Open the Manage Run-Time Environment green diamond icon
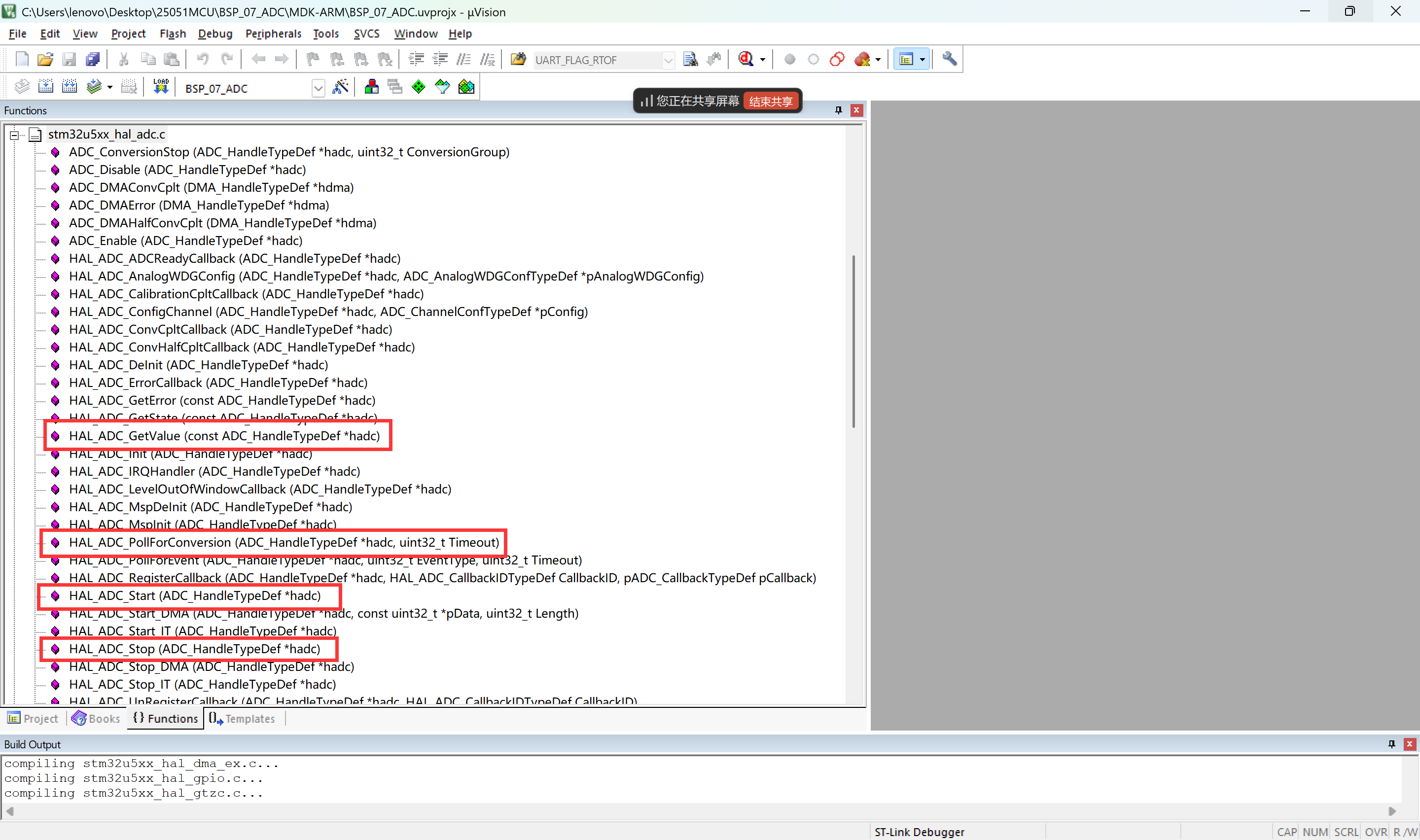 pyautogui.click(x=418, y=87)
